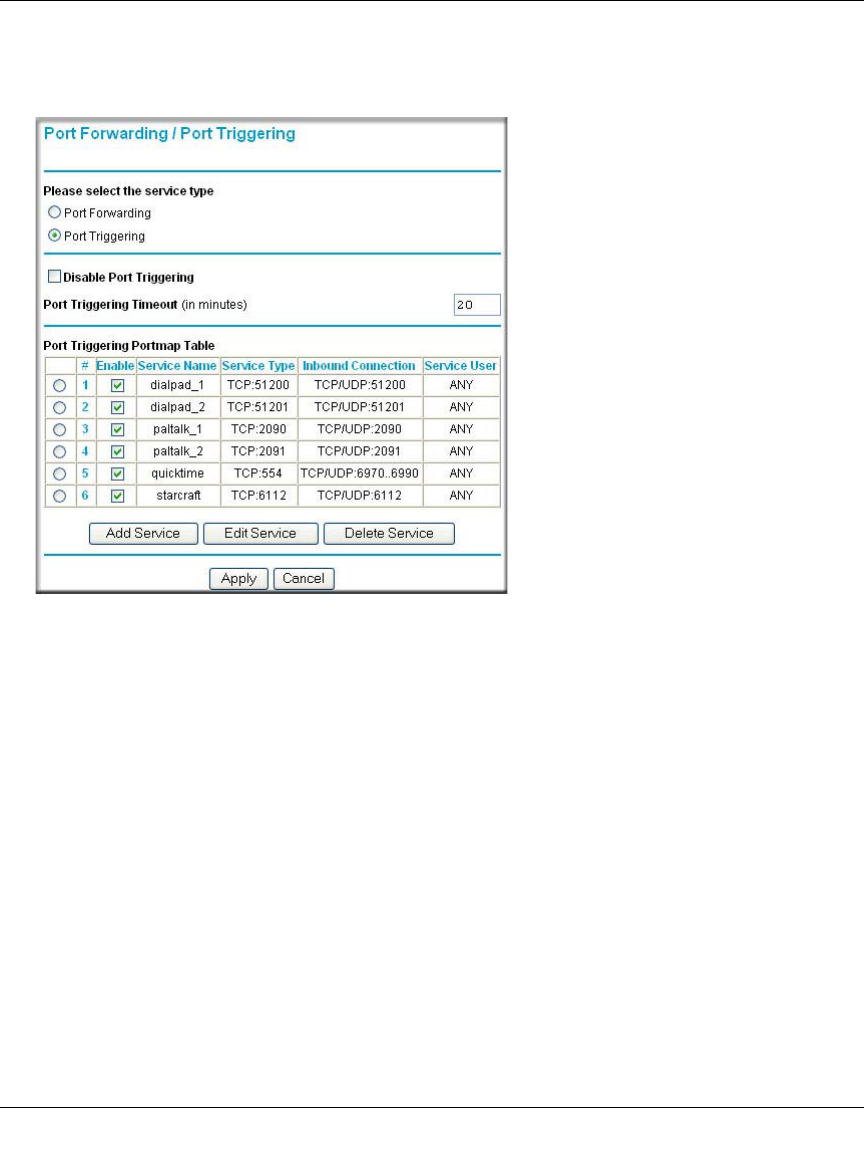Click the TCP/UDP:2090 inbound connection cell
864x1170 pixels.
pyautogui.click(x=360, y=429)
